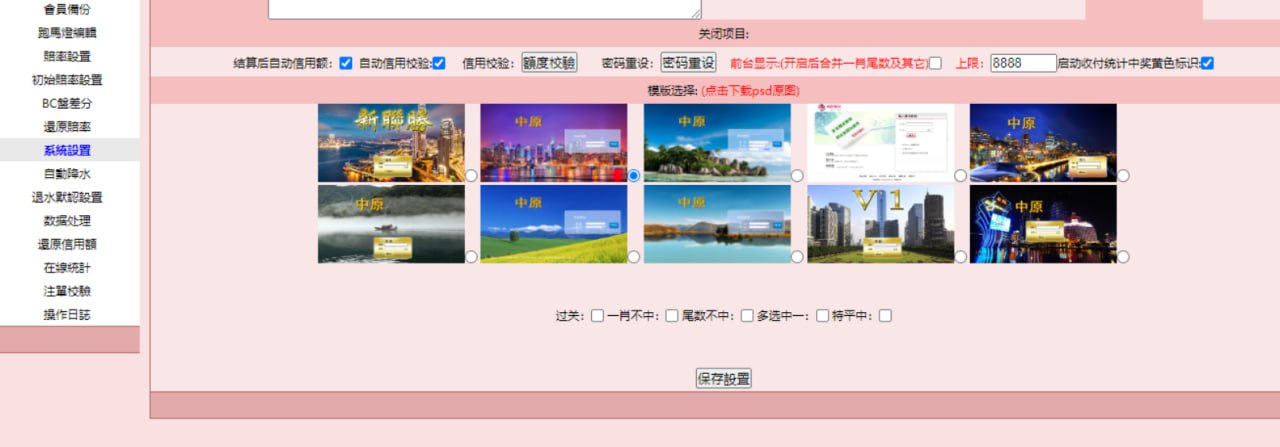Image resolution: width=1280 pixels, height=447 pixels.
Task: Enable the 一肖不中 checkbox
Action: click(672, 316)
